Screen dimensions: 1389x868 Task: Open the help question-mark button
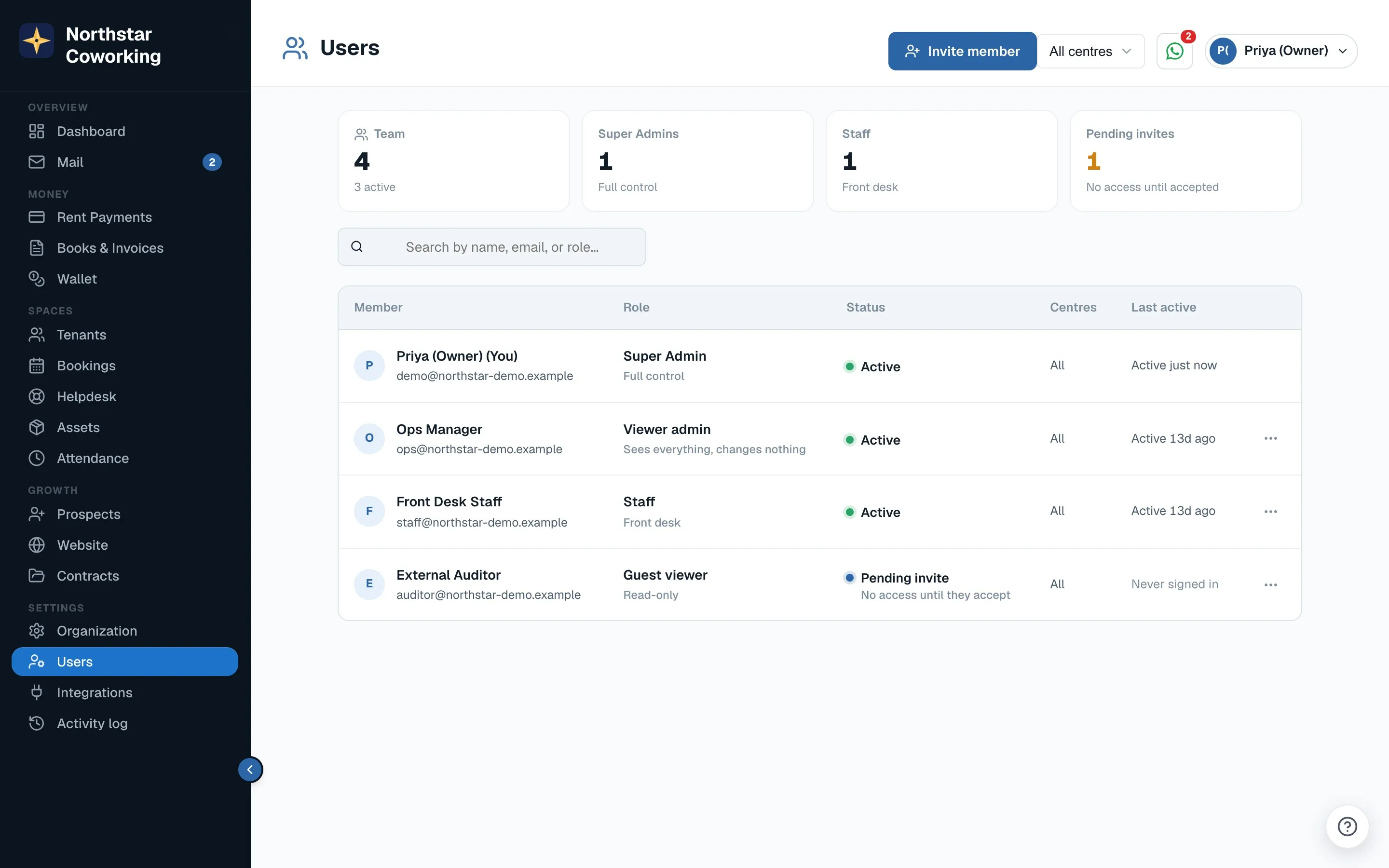pos(1347,827)
